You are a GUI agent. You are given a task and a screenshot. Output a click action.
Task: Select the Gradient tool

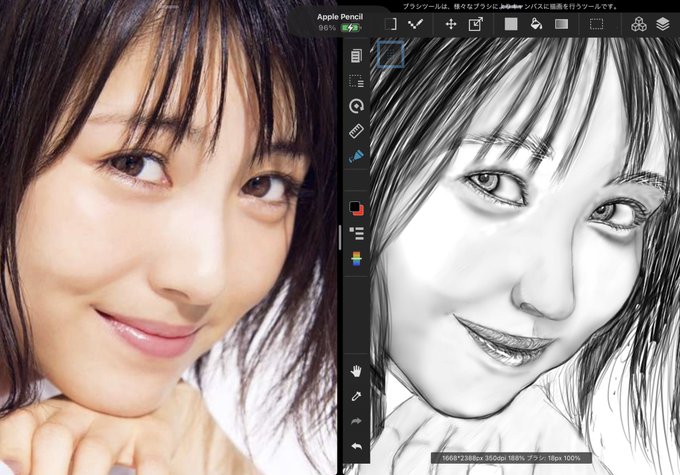click(562, 24)
